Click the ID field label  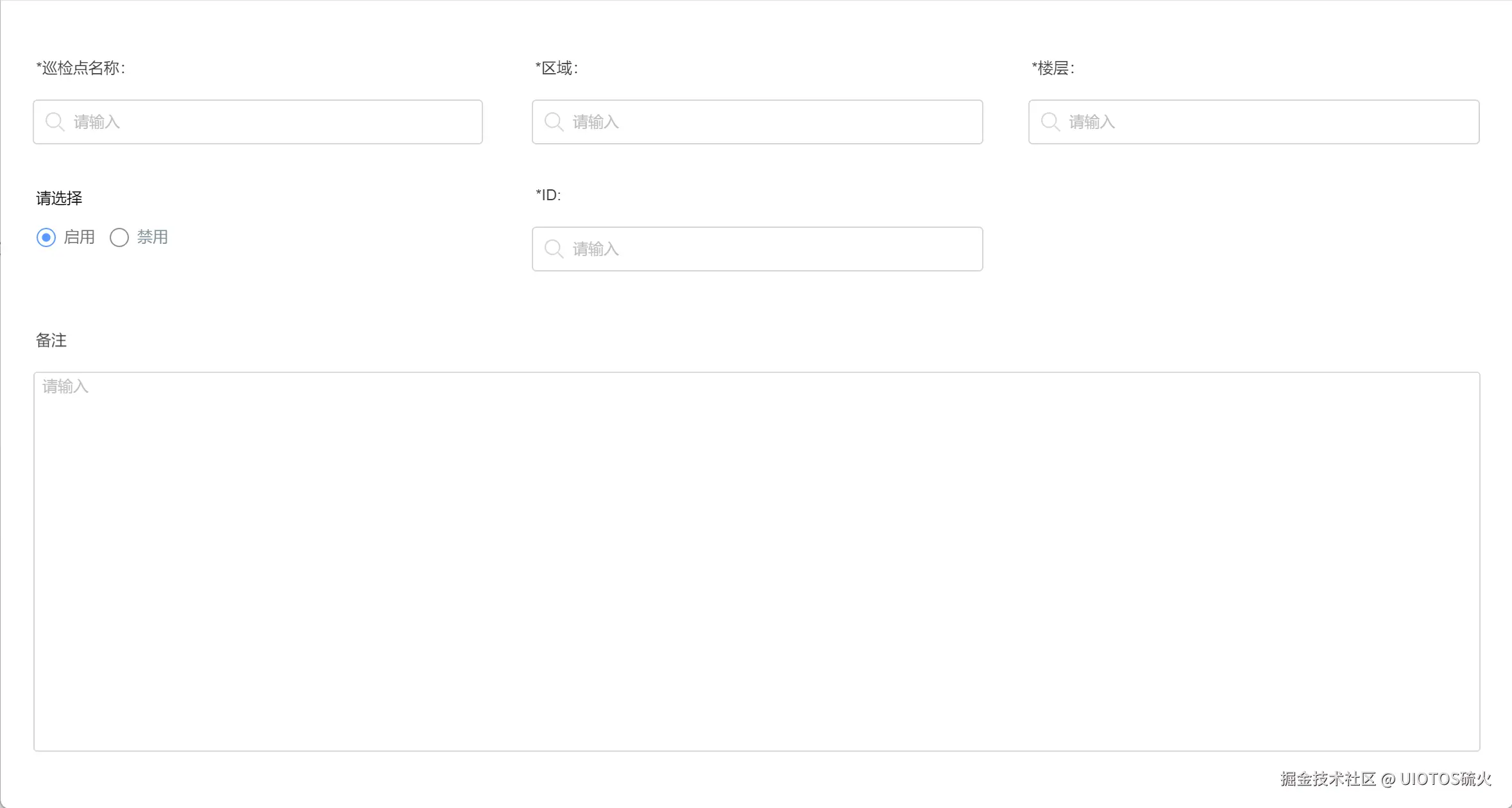coord(548,195)
